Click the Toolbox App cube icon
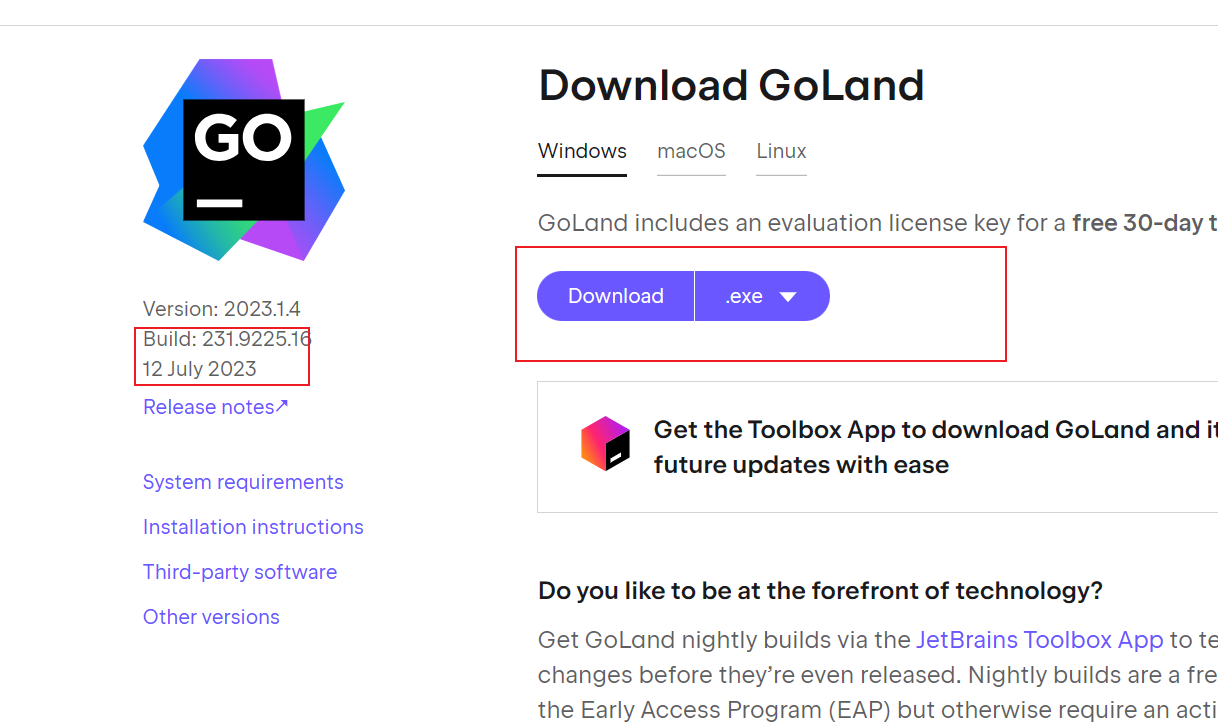The width and height of the screenshot is (1218, 724). 606,444
